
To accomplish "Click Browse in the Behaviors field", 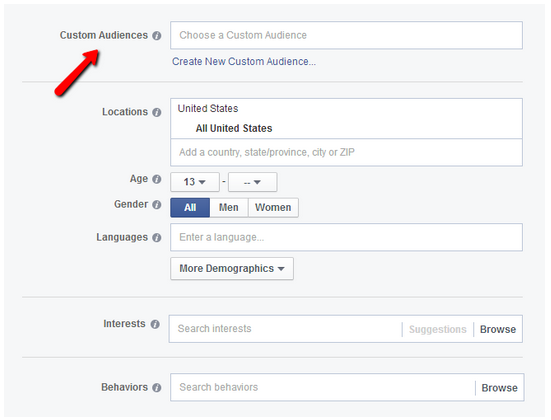I will coord(499,388).
